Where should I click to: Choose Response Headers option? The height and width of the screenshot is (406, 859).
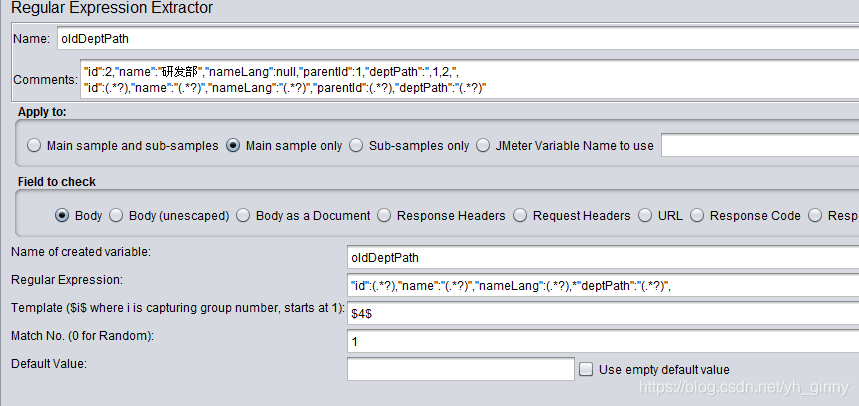(384, 216)
